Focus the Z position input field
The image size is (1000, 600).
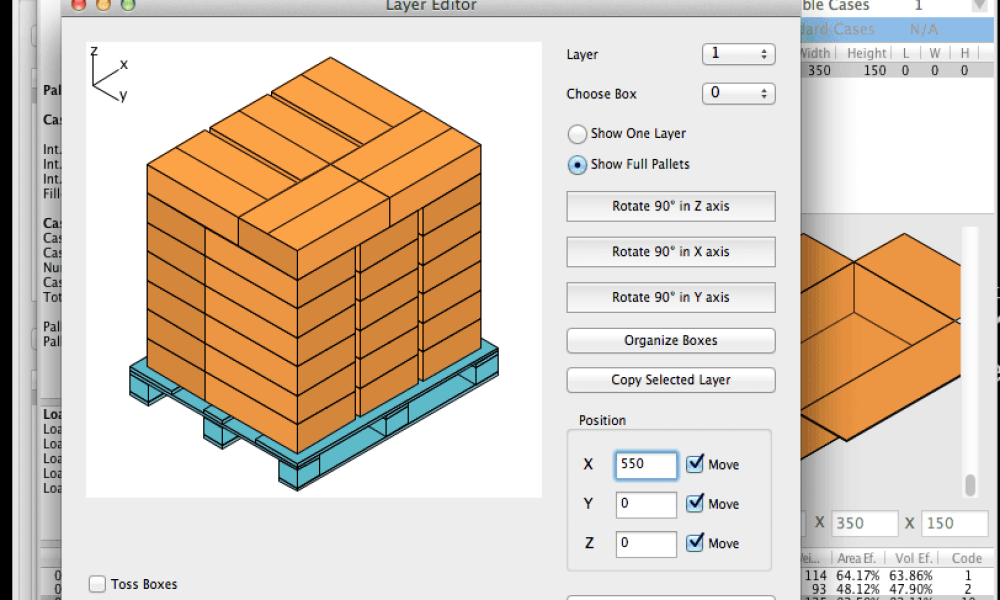(x=646, y=544)
